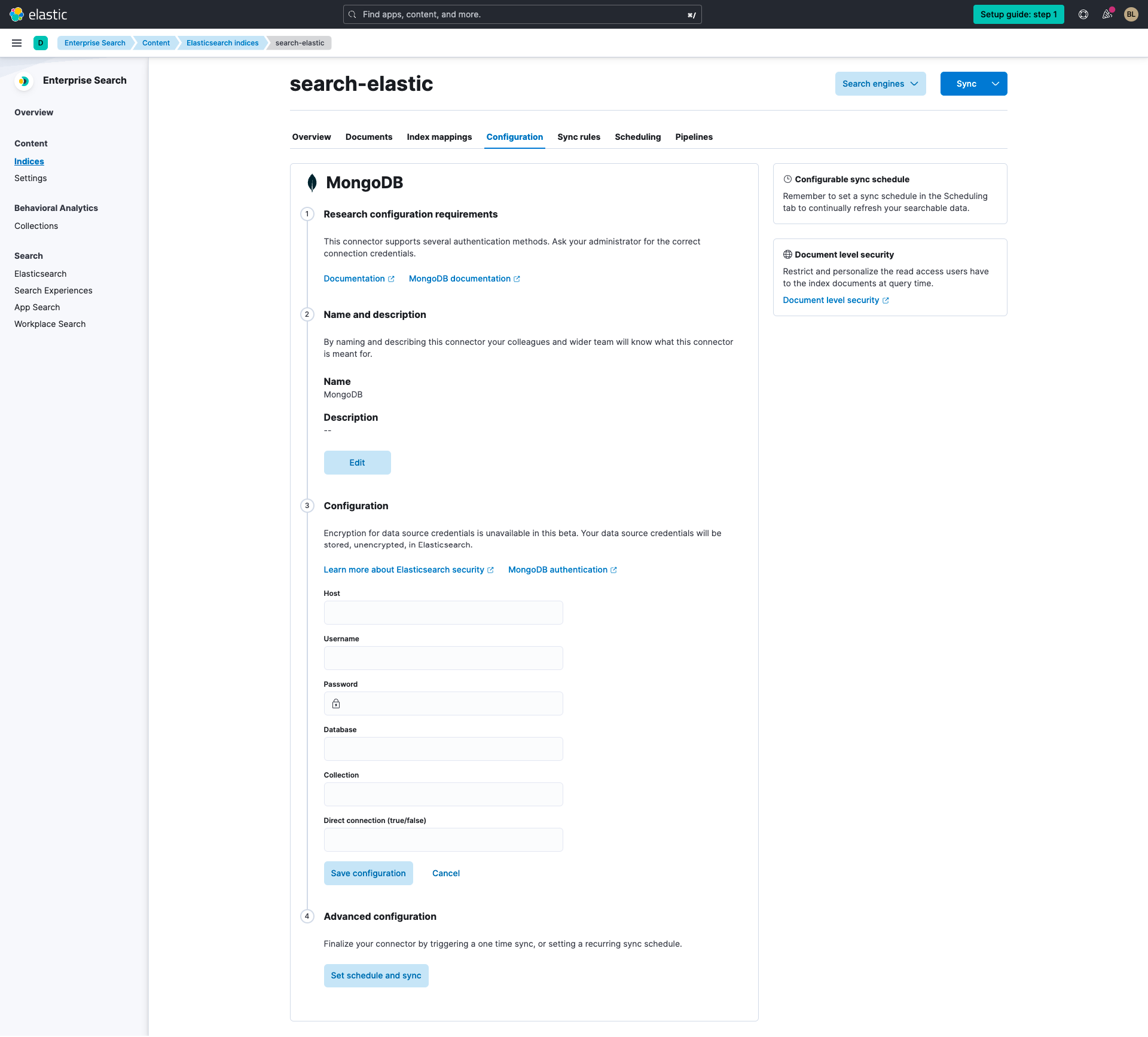Click the green D space avatar
This screenshot has width=1148, height=1037.
[x=41, y=43]
